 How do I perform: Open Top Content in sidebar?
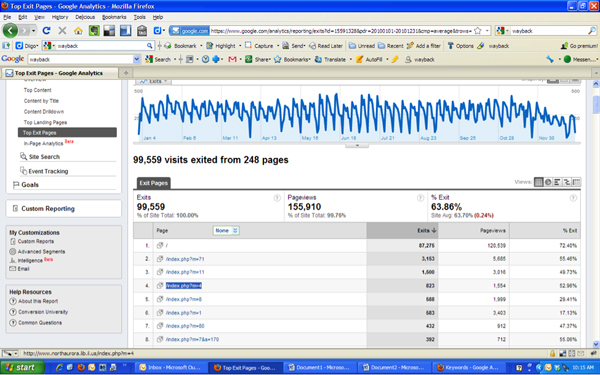pyautogui.click(x=38, y=90)
